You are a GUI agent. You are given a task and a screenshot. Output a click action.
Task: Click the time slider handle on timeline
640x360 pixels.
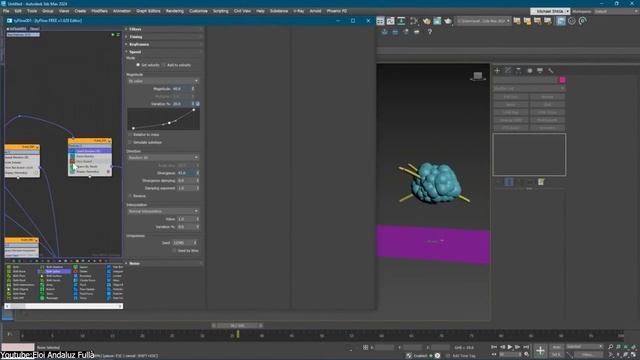click(x=237, y=325)
